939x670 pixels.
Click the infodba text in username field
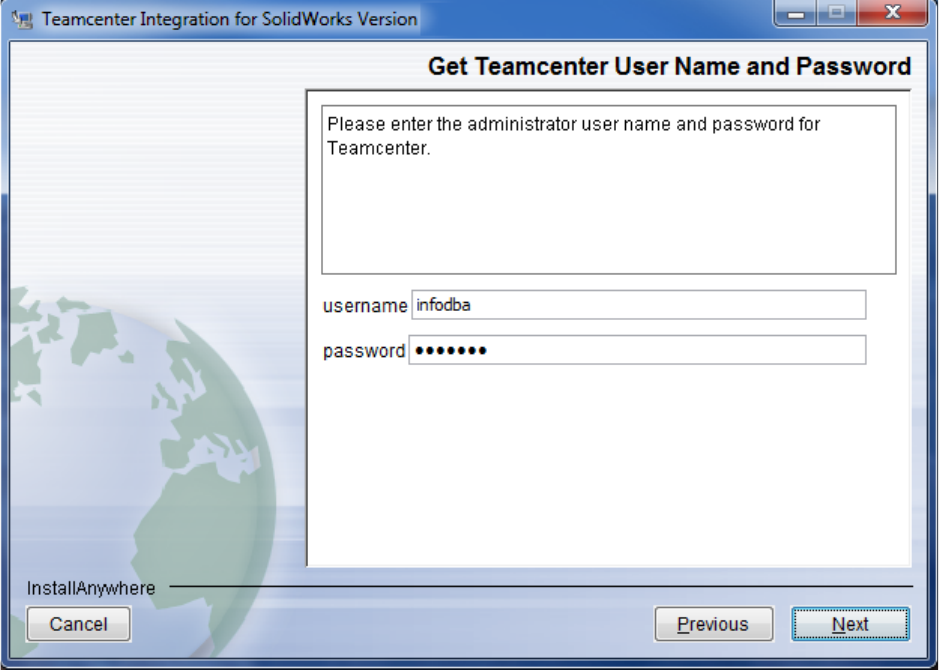[x=443, y=305]
